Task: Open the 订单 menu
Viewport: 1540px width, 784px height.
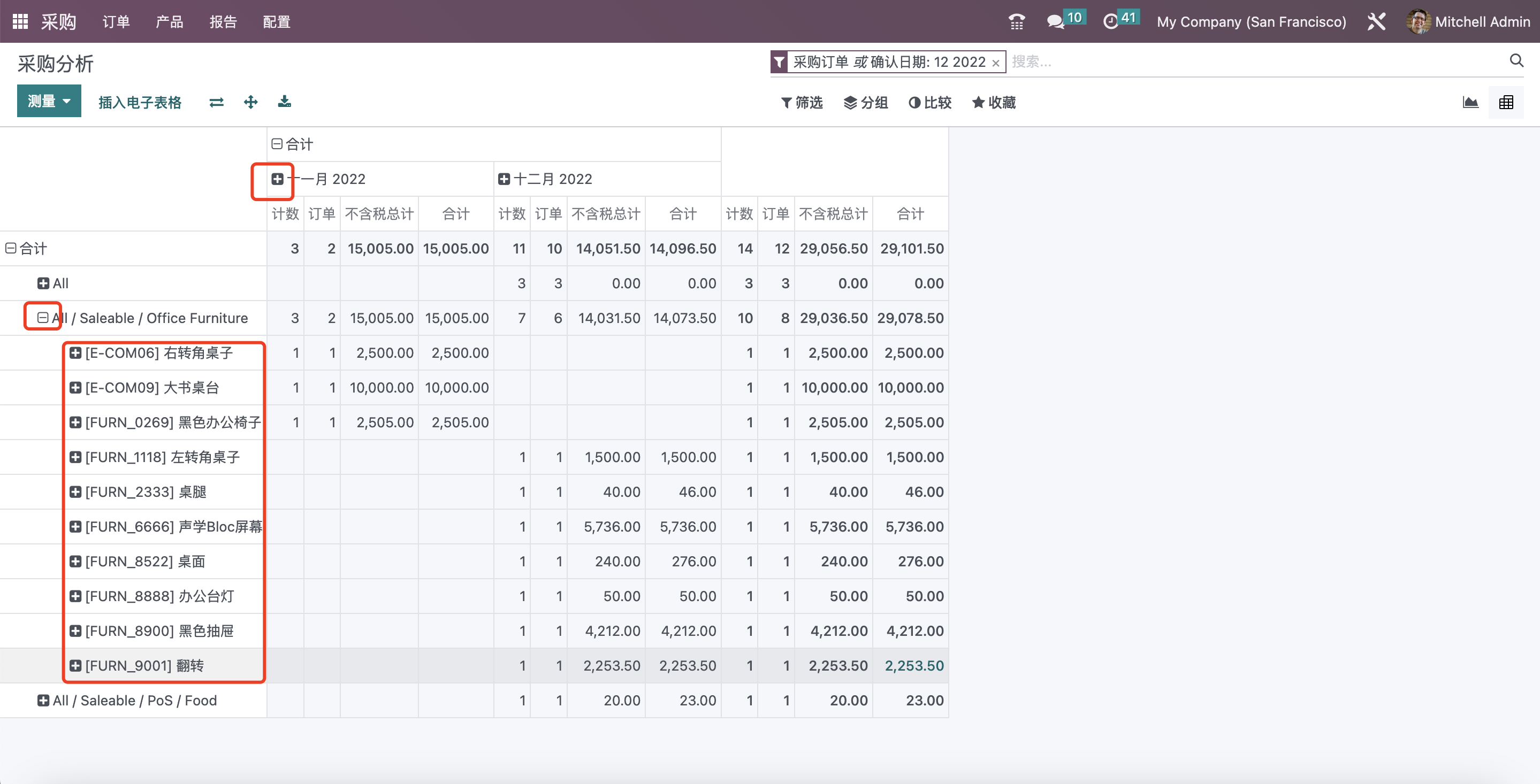Action: (116, 22)
